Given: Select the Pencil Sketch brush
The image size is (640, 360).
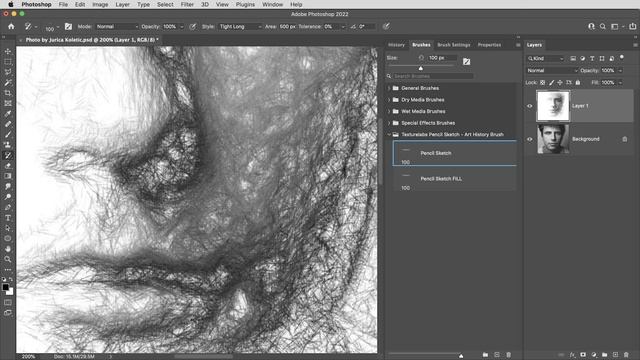Looking at the screenshot, I should (x=454, y=153).
